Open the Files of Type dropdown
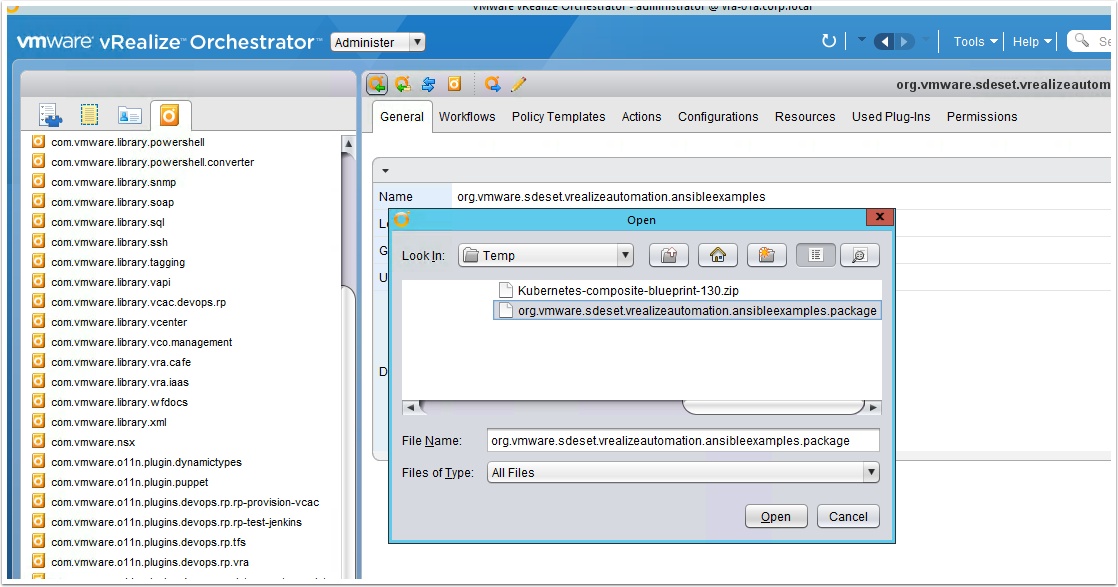 click(x=683, y=472)
